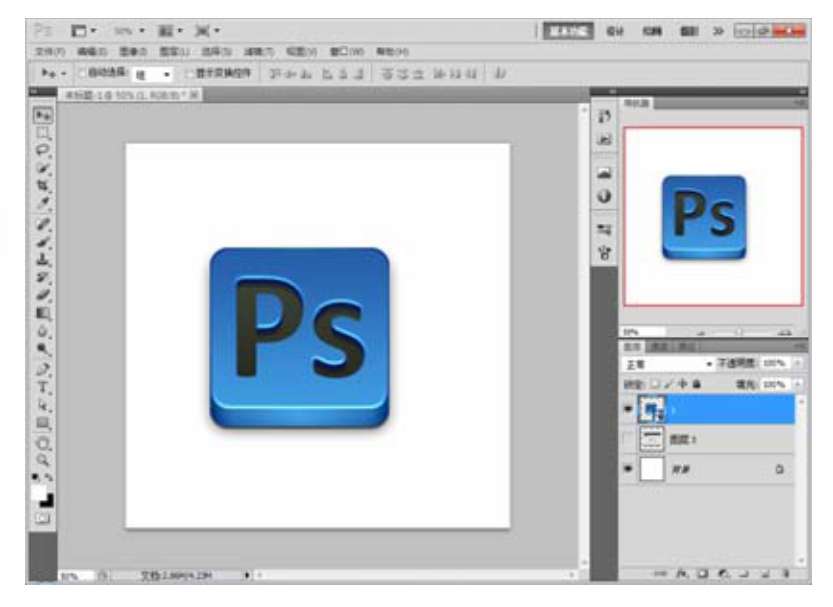This screenshot has width=833, height=607.
Task: Open the Image menu
Action: pos(132,52)
